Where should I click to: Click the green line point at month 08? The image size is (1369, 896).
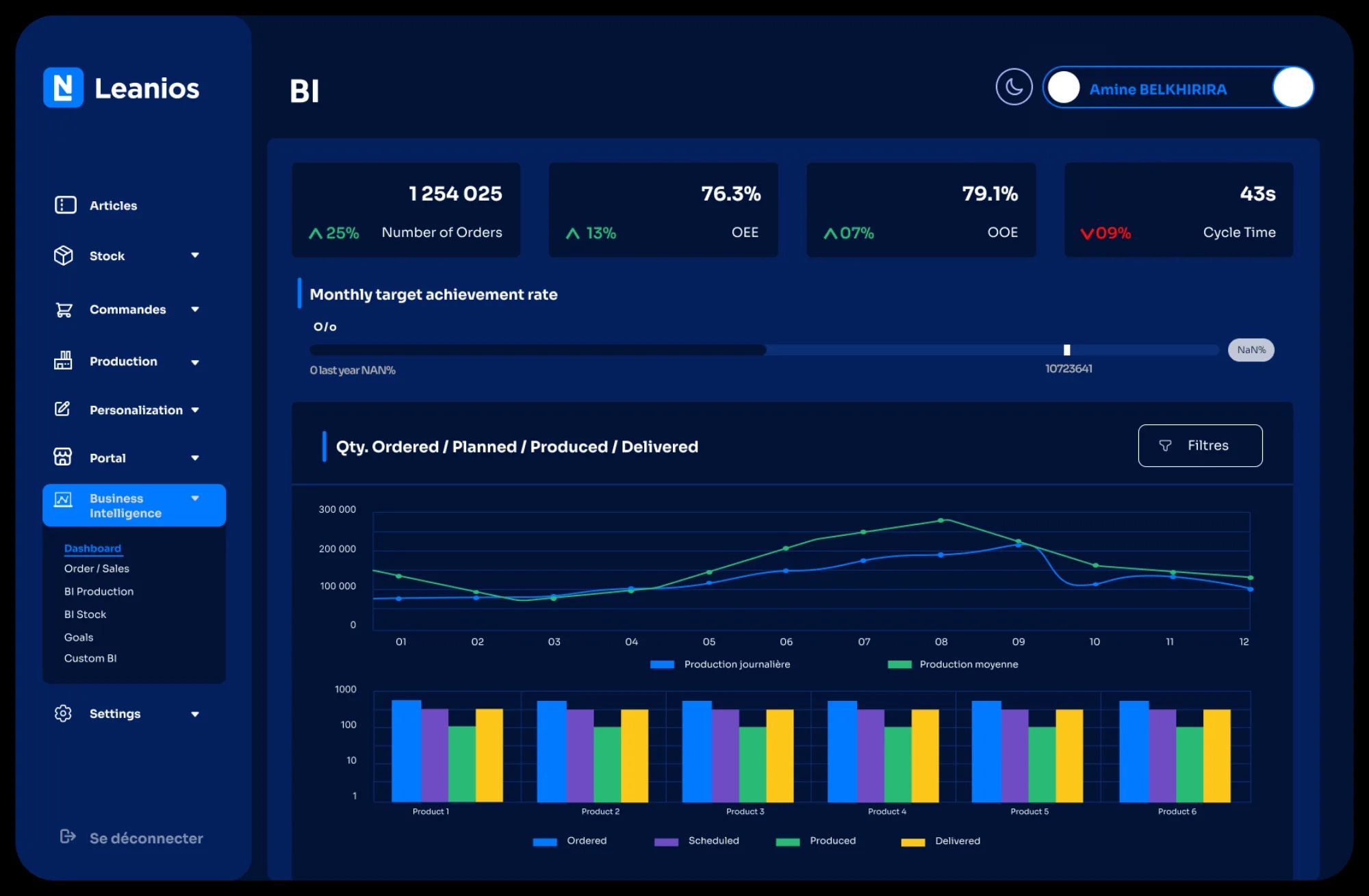941,520
